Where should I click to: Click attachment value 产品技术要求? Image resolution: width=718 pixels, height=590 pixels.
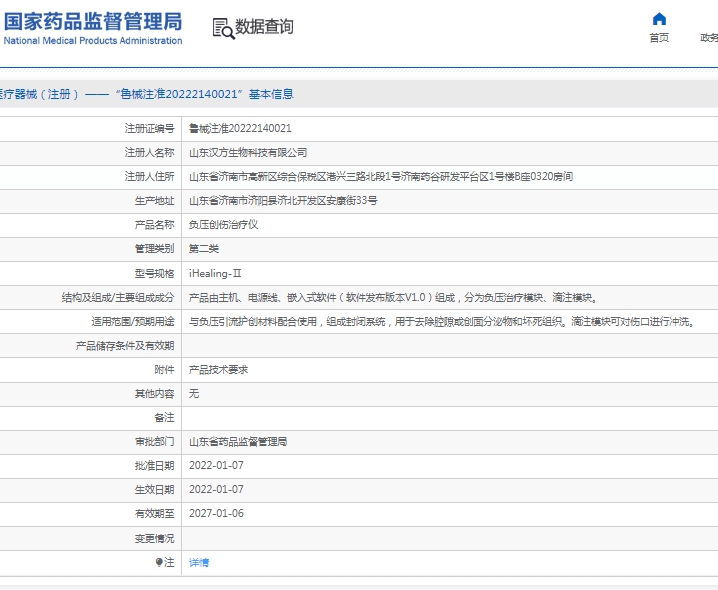(218, 370)
